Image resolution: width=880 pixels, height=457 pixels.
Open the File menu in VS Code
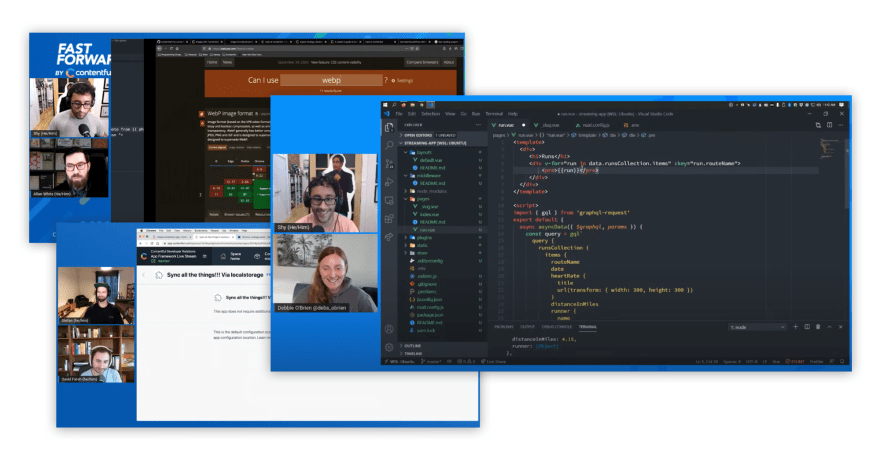[x=399, y=114]
